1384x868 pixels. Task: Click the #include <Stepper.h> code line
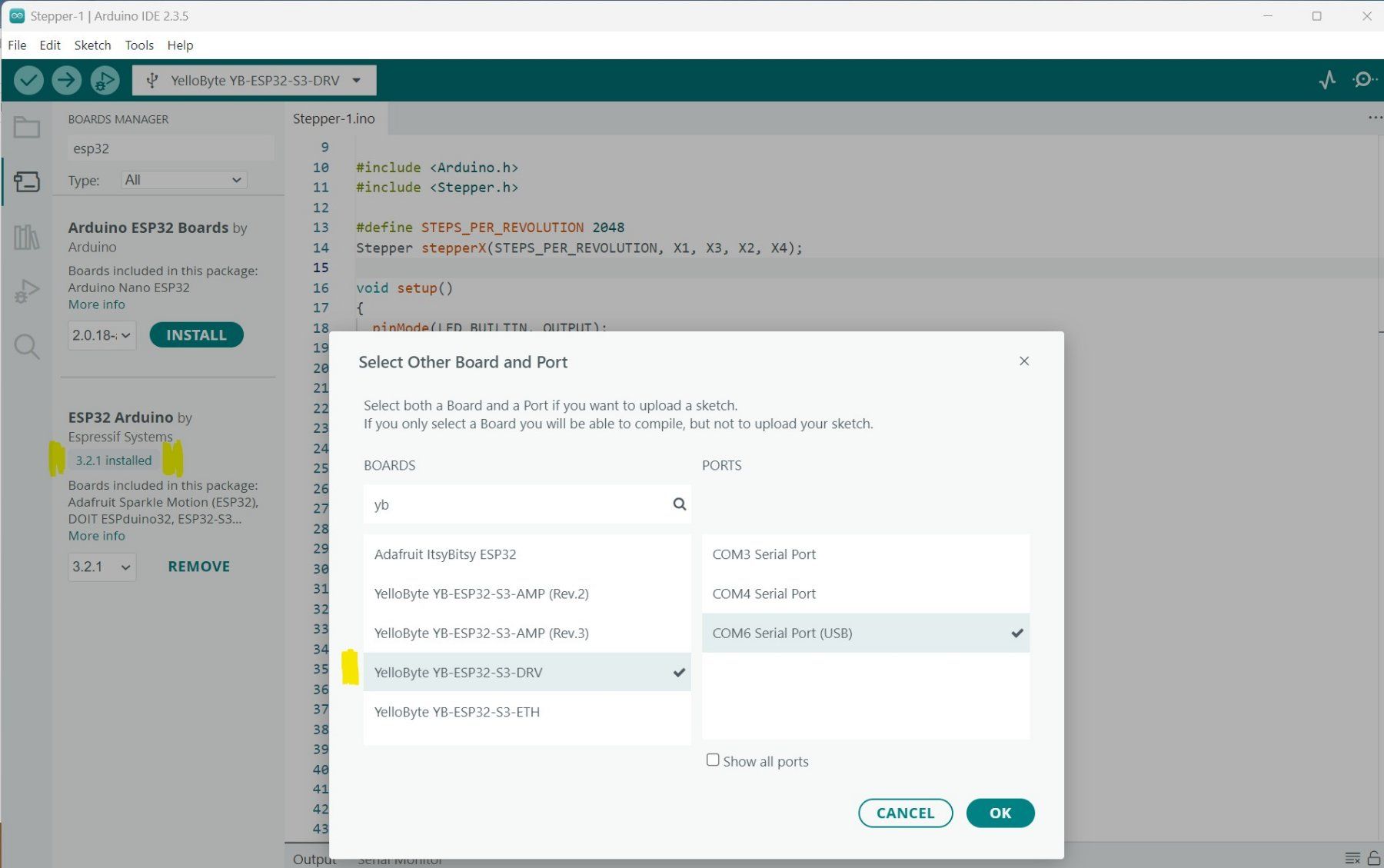tap(437, 187)
